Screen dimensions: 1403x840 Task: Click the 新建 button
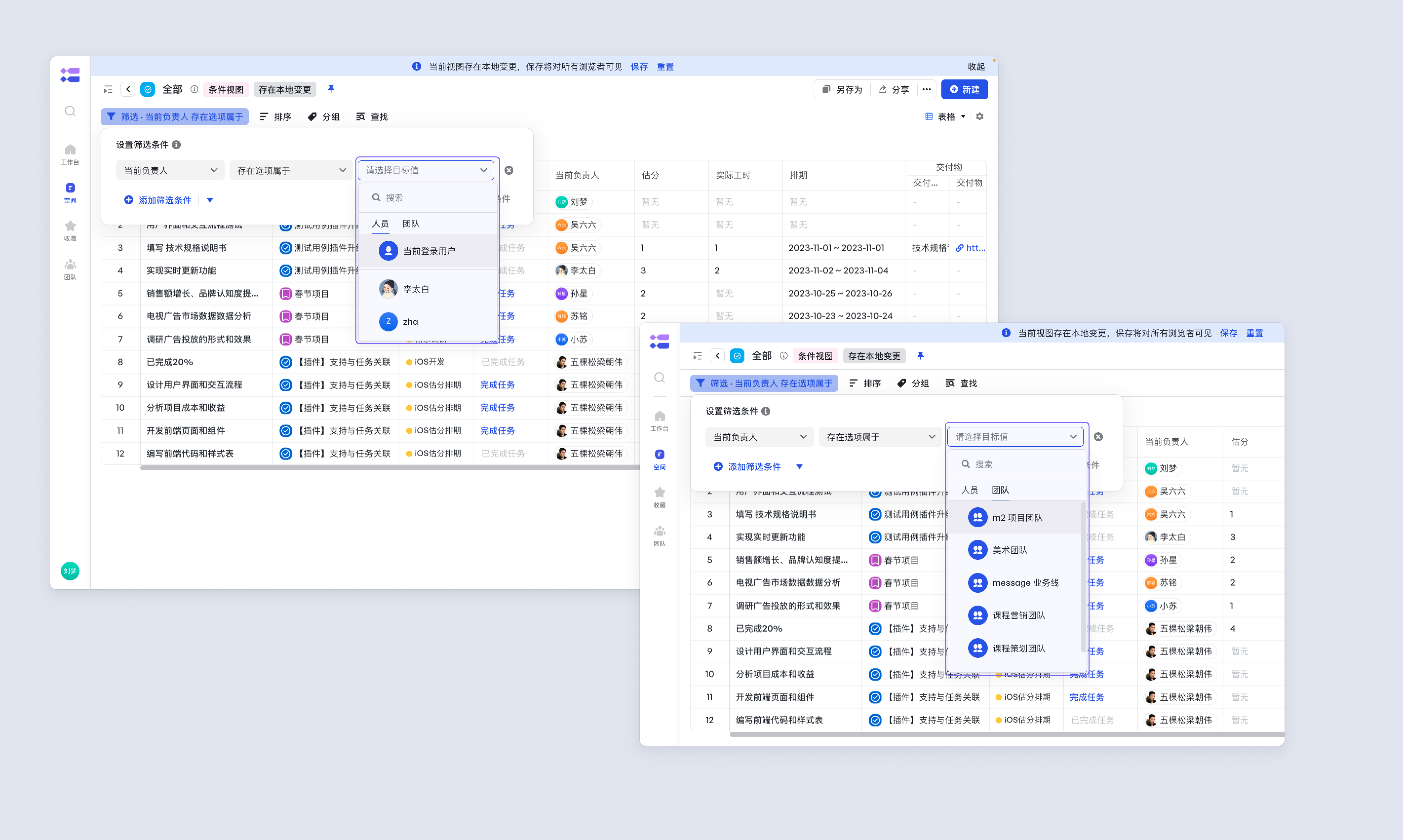[965, 89]
